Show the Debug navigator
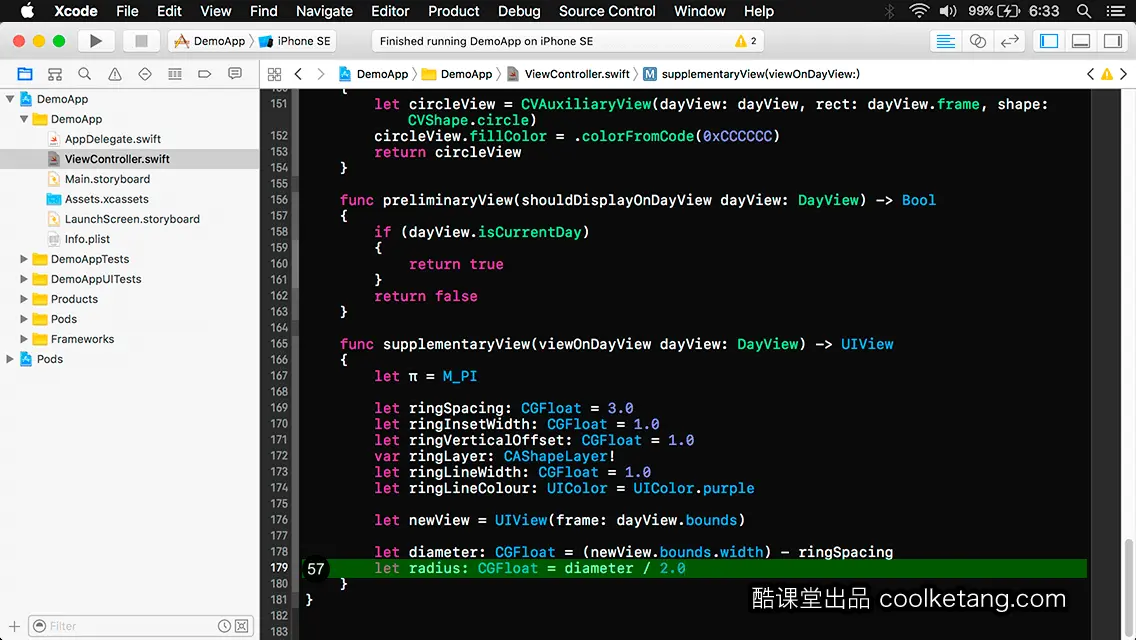Screen dimensions: 1136x640 [175, 74]
